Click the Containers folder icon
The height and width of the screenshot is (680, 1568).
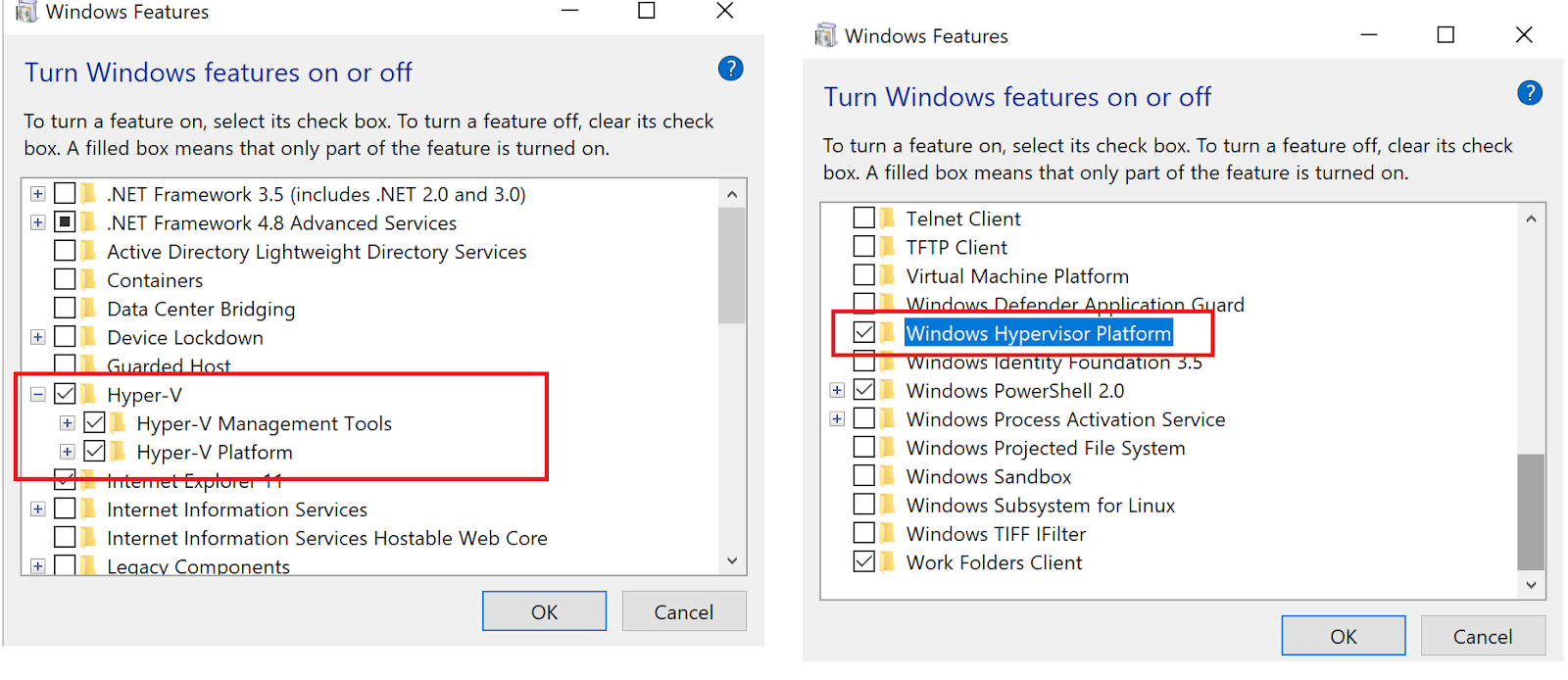coord(89,279)
